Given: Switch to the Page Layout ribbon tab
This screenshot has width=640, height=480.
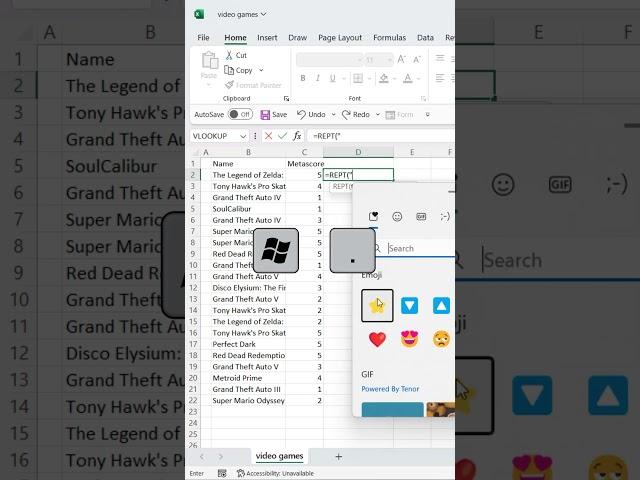Looking at the screenshot, I should pos(340,38).
